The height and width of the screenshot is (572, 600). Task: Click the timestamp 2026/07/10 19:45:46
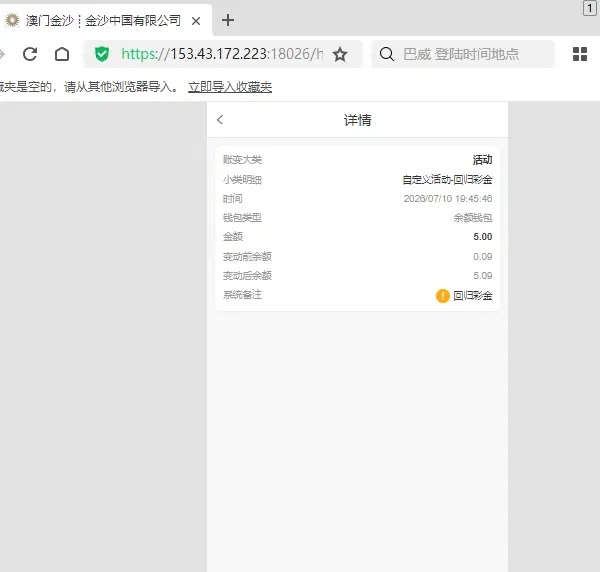coord(448,199)
